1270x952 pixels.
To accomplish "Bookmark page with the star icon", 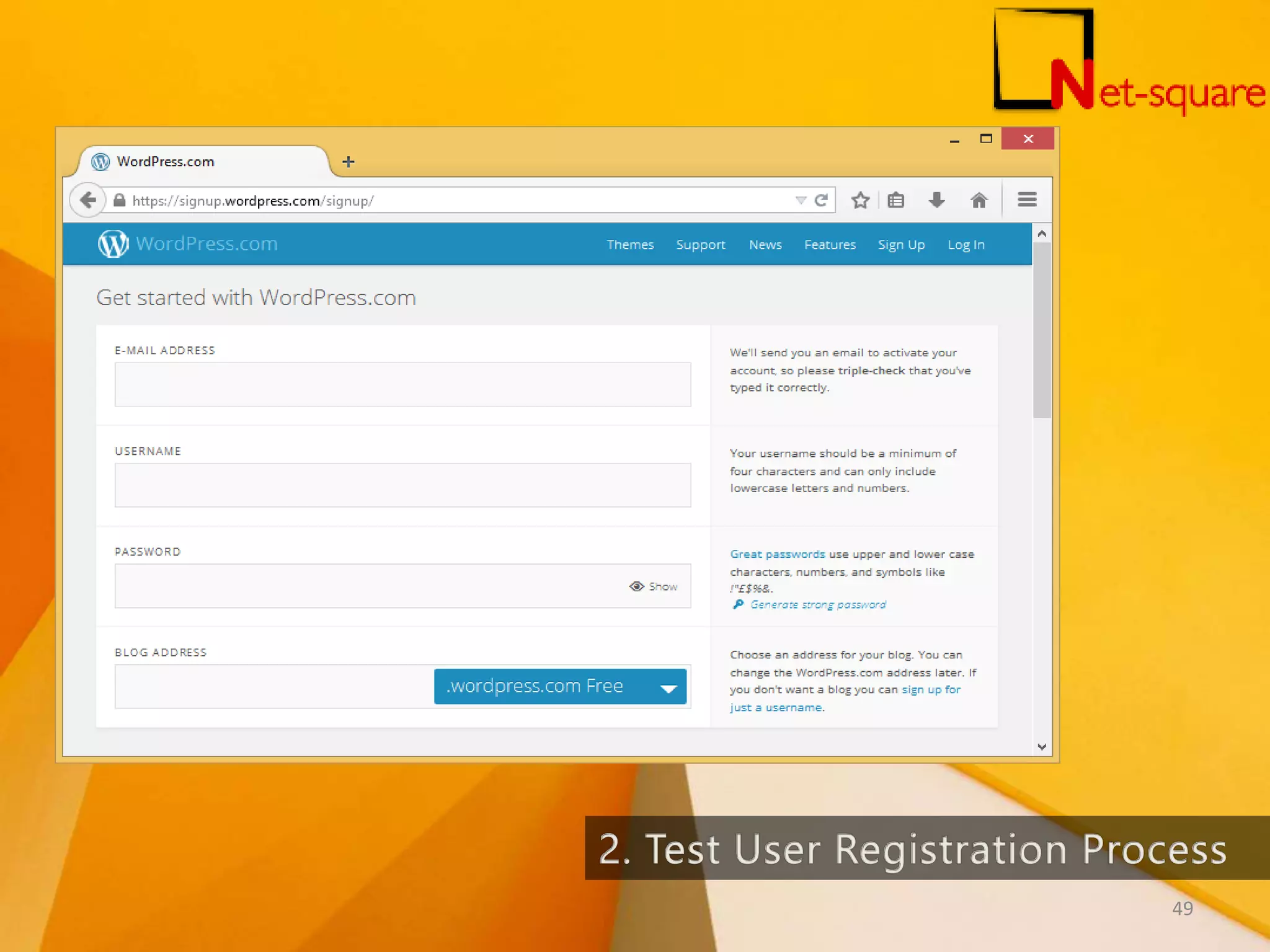I will coord(860,200).
